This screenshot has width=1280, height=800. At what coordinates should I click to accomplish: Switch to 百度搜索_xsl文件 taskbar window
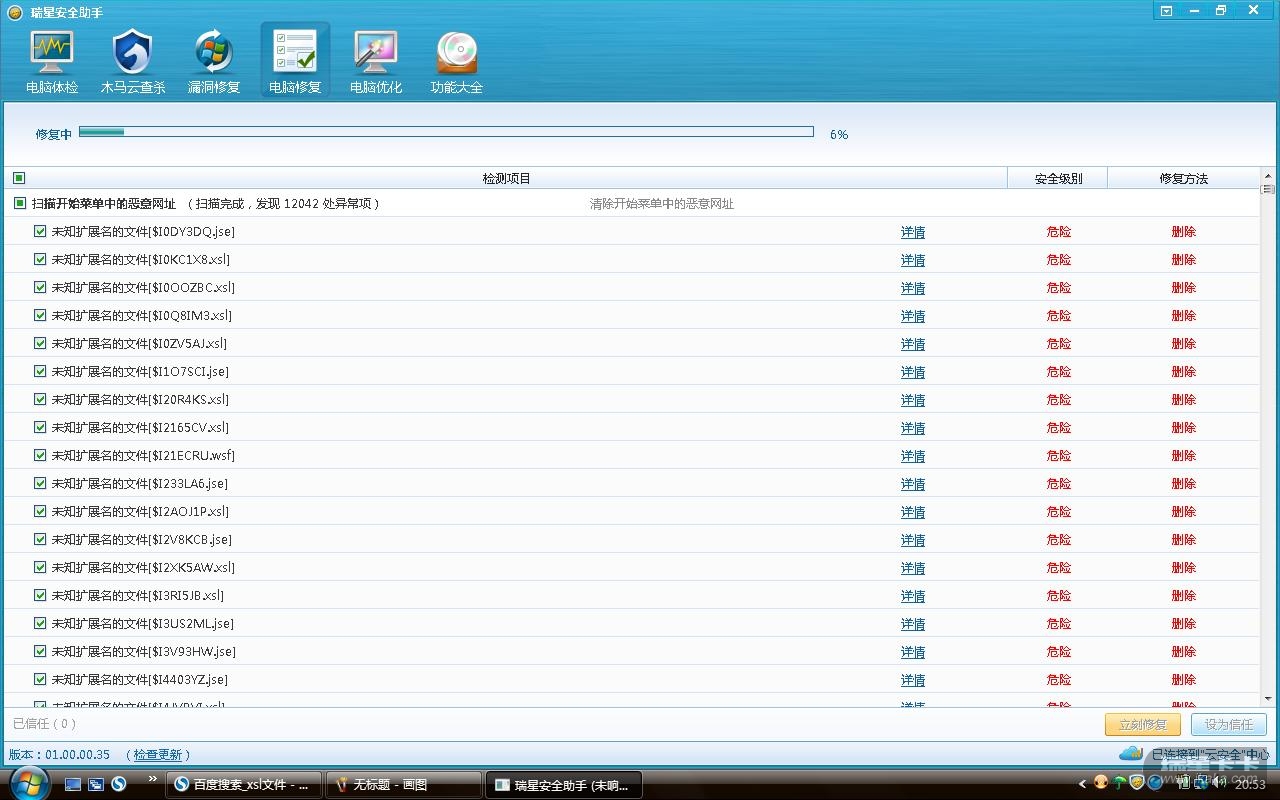[243, 785]
